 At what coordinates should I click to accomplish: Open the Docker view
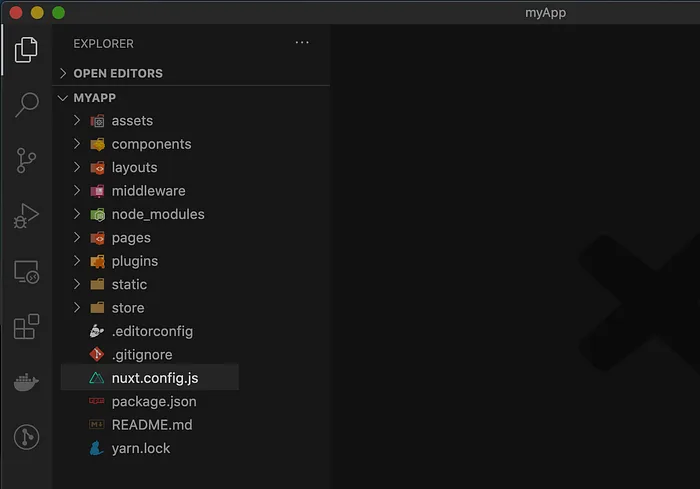coord(26,382)
